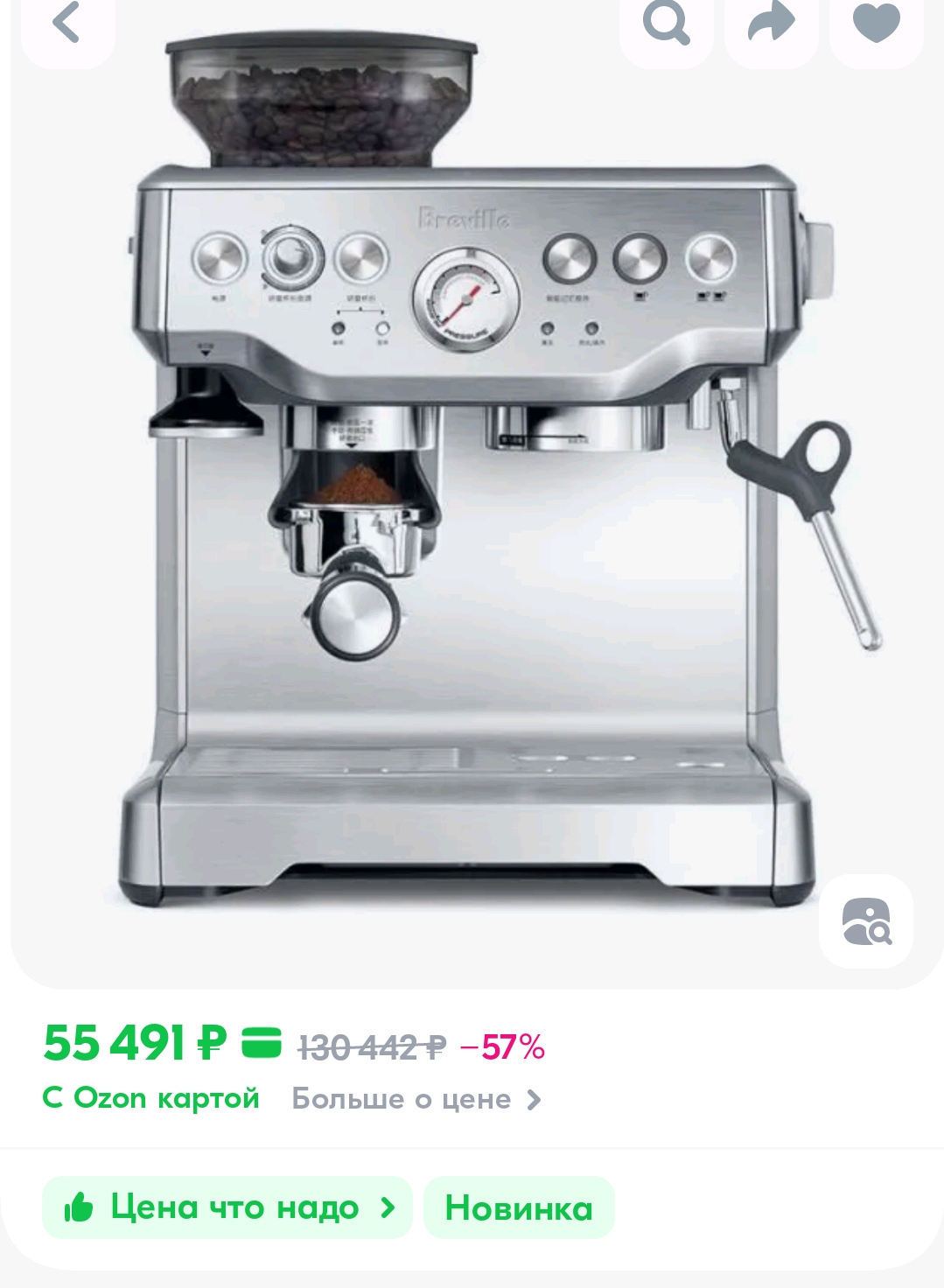This screenshot has height=1288, width=944.
Task: Click the 'С Ozon картой' label
Action: coord(150,1097)
